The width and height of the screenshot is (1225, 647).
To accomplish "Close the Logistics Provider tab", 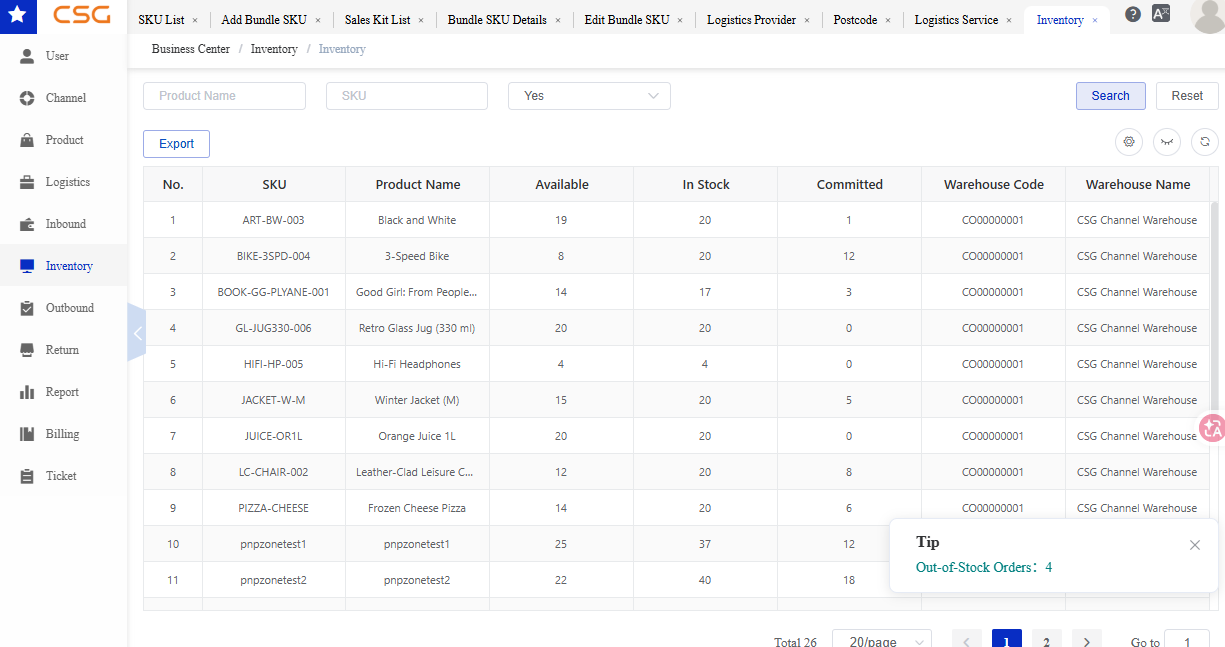I will (x=807, y=20).
